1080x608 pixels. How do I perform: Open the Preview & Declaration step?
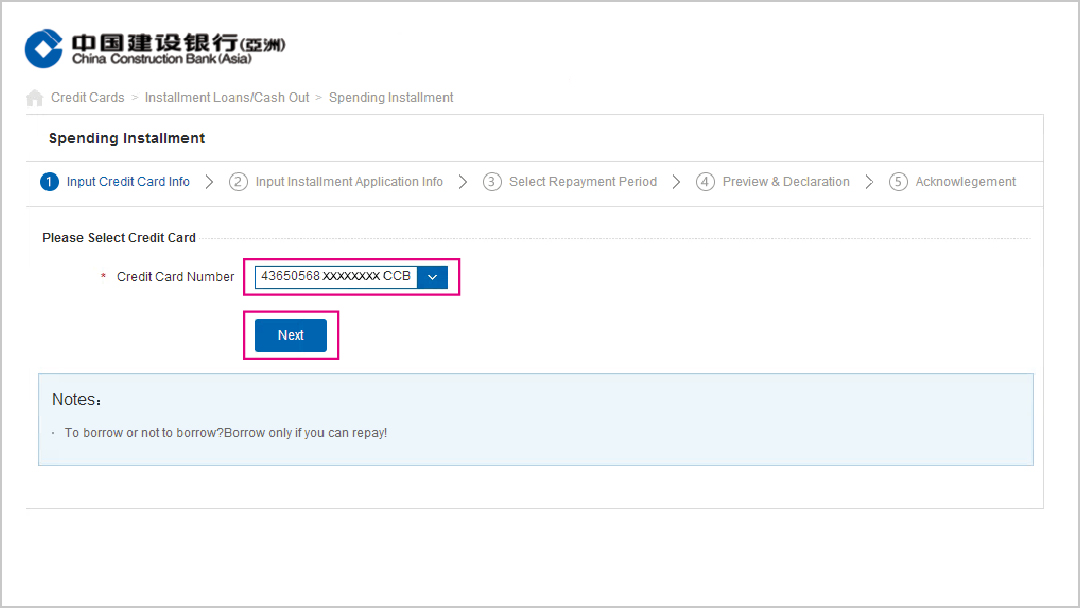point(786,182)
